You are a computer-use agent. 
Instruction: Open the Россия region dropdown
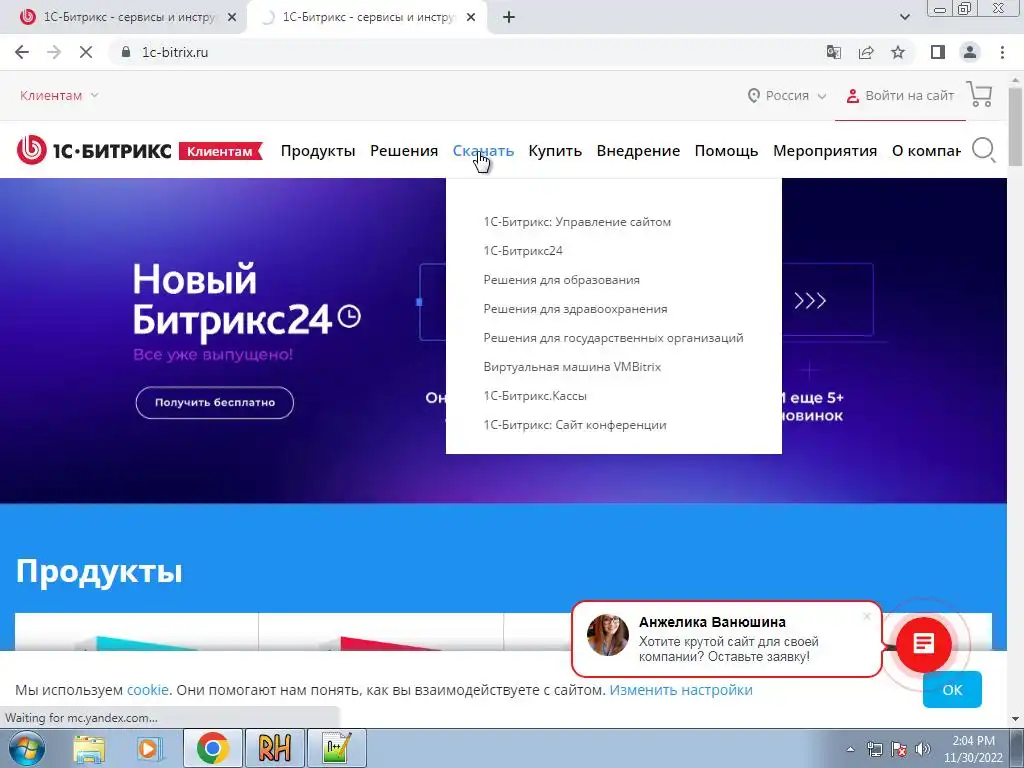point(787,95)
